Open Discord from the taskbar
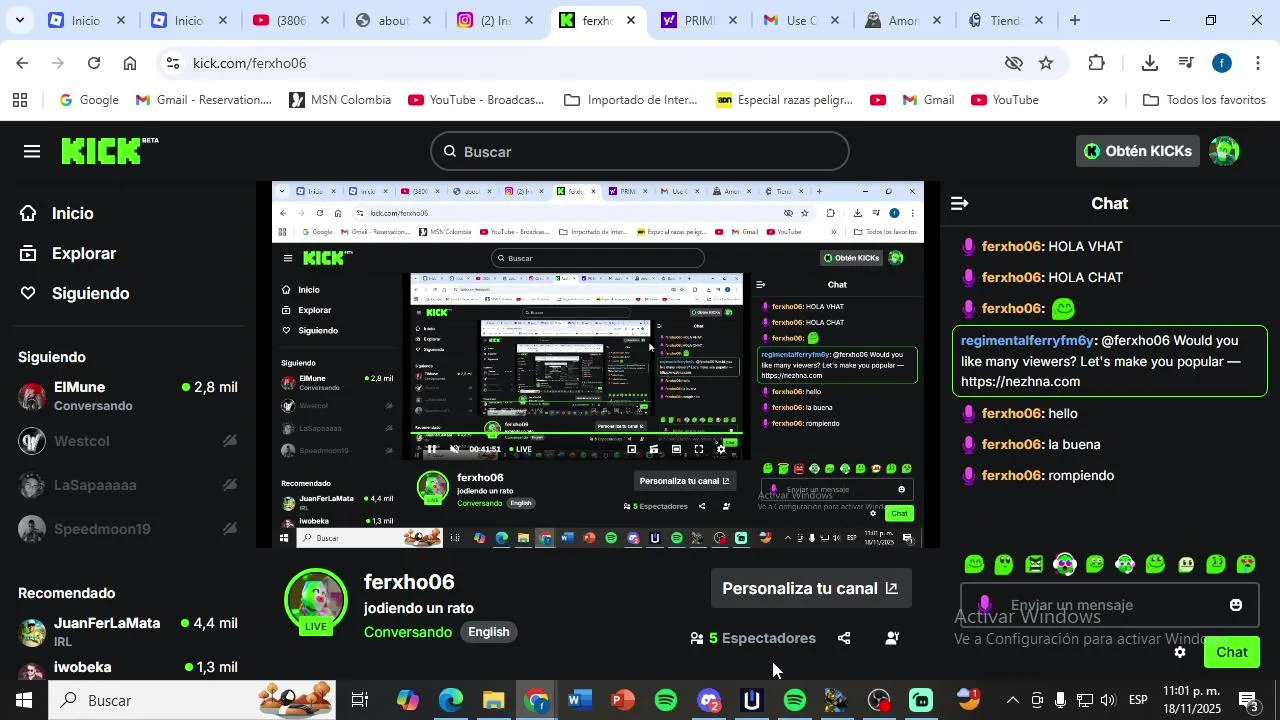The height and width of the screenshot is (720, 1280). pyautogui.click(x=708, y=700)
